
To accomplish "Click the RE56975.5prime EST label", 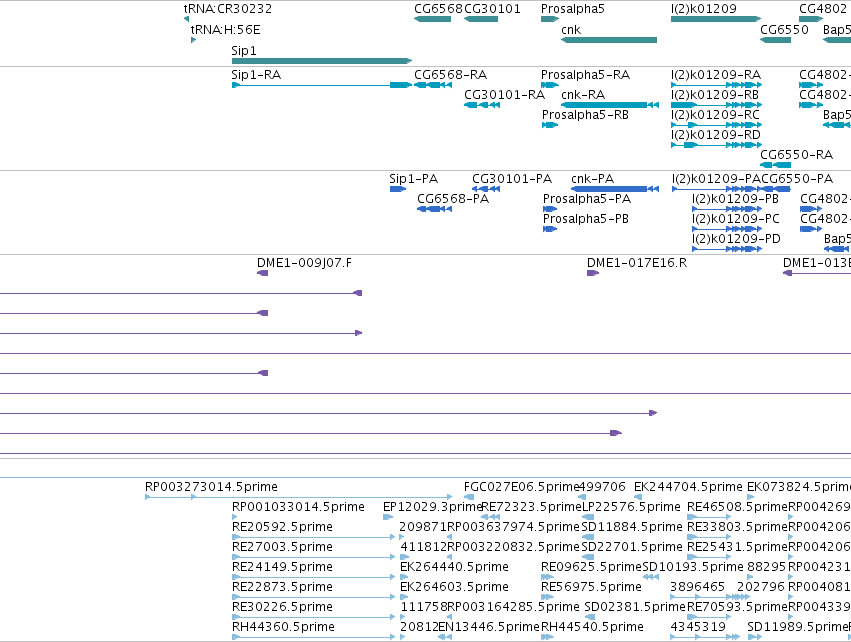I will click(591, 587).
